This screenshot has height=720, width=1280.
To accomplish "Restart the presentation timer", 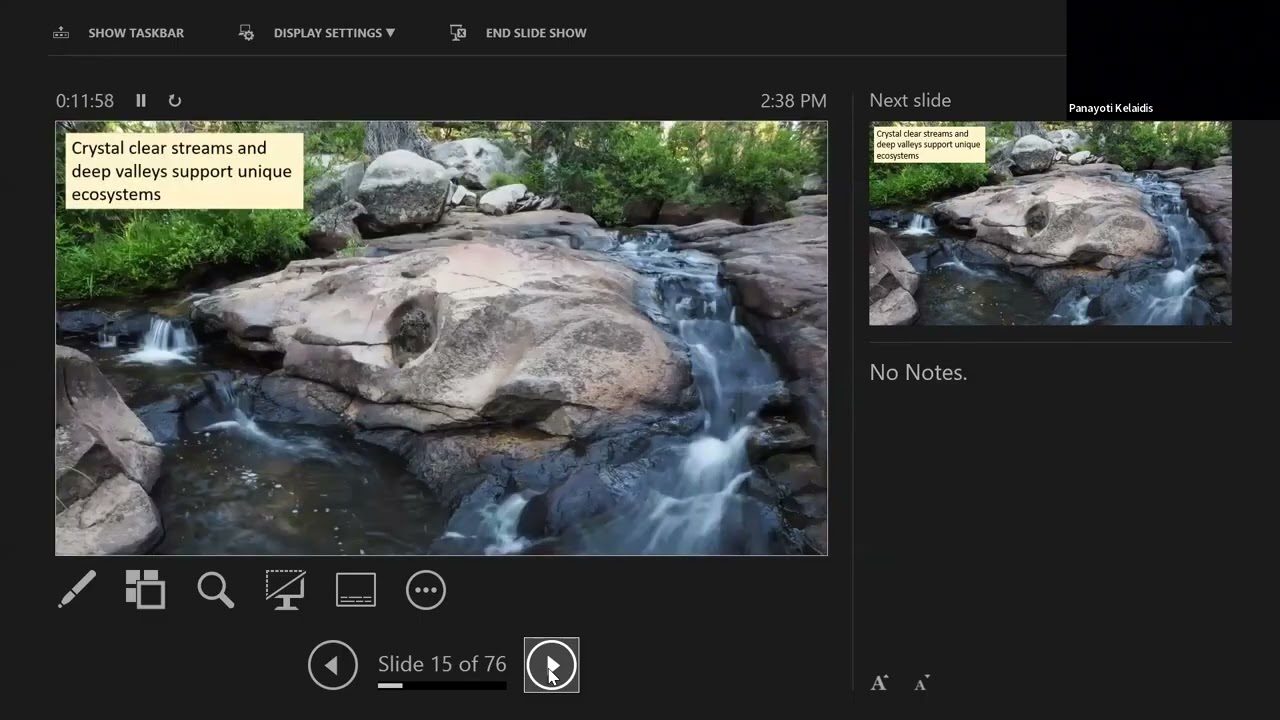I will point(175,100).
